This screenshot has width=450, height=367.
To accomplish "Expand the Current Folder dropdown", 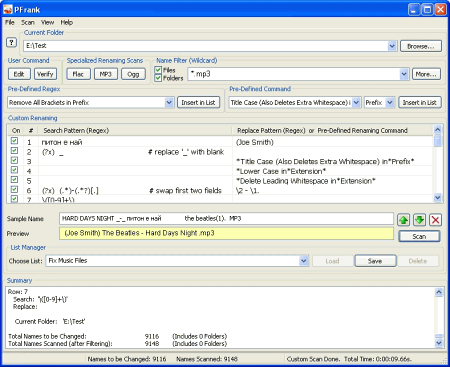I will (392, 46).
